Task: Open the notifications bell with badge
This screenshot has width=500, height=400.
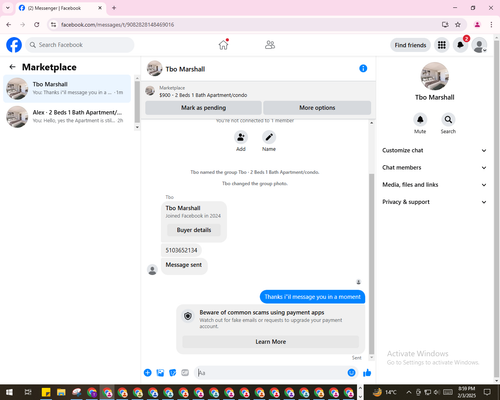Action: 460,45
